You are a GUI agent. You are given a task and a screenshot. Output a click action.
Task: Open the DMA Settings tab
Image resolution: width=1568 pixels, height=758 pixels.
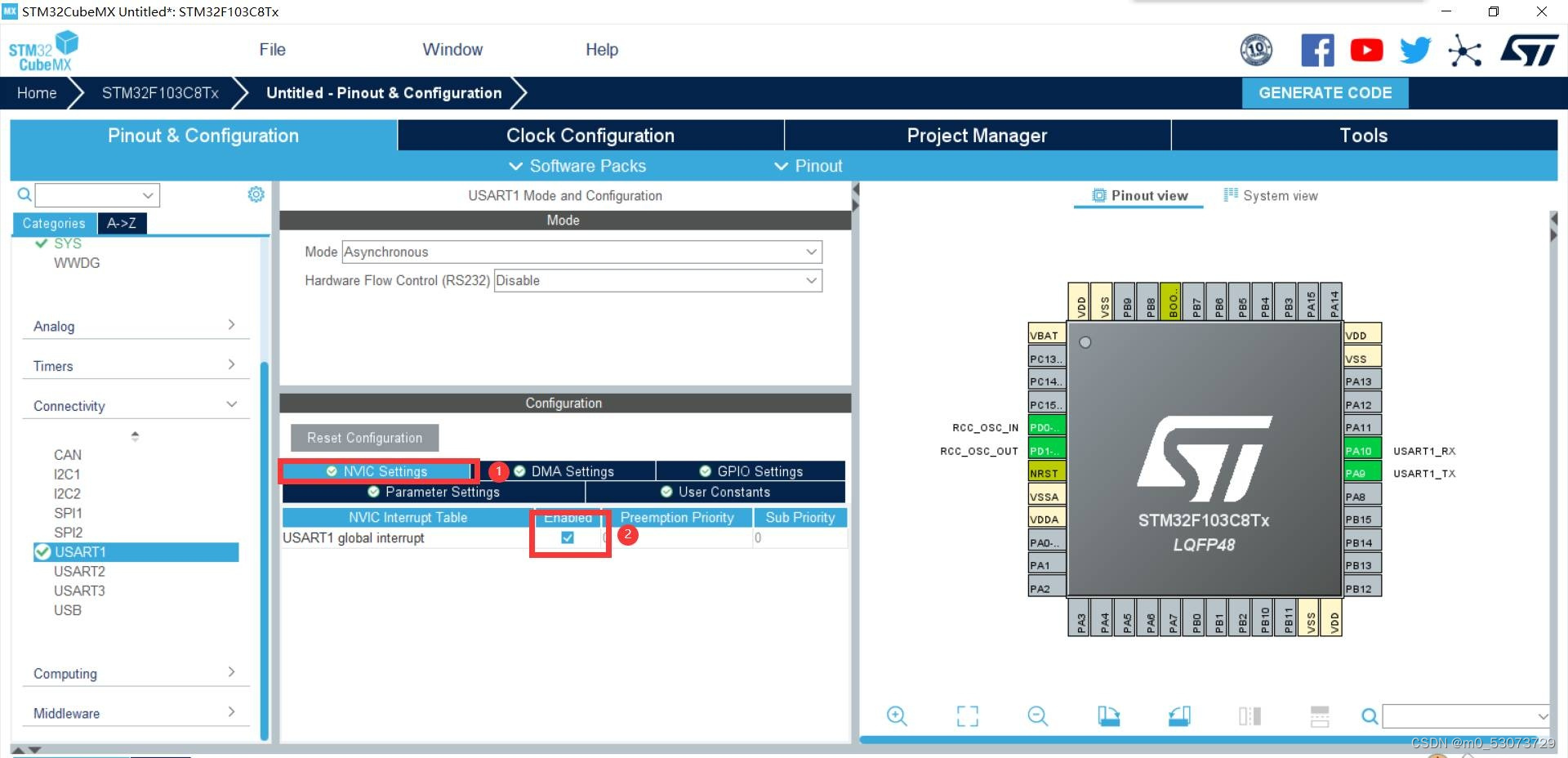(564, 471)
